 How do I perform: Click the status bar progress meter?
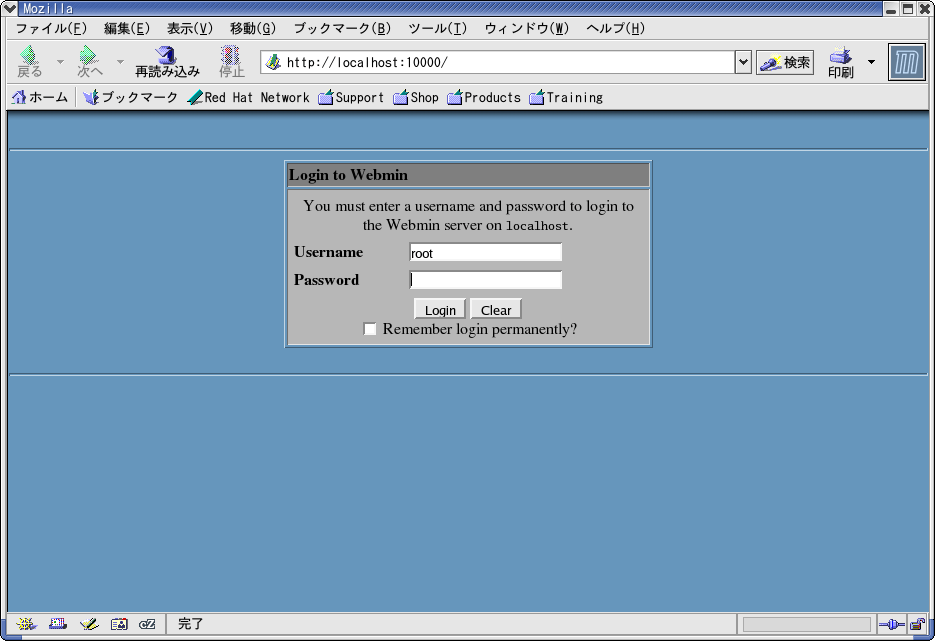[x=806, y=624]
